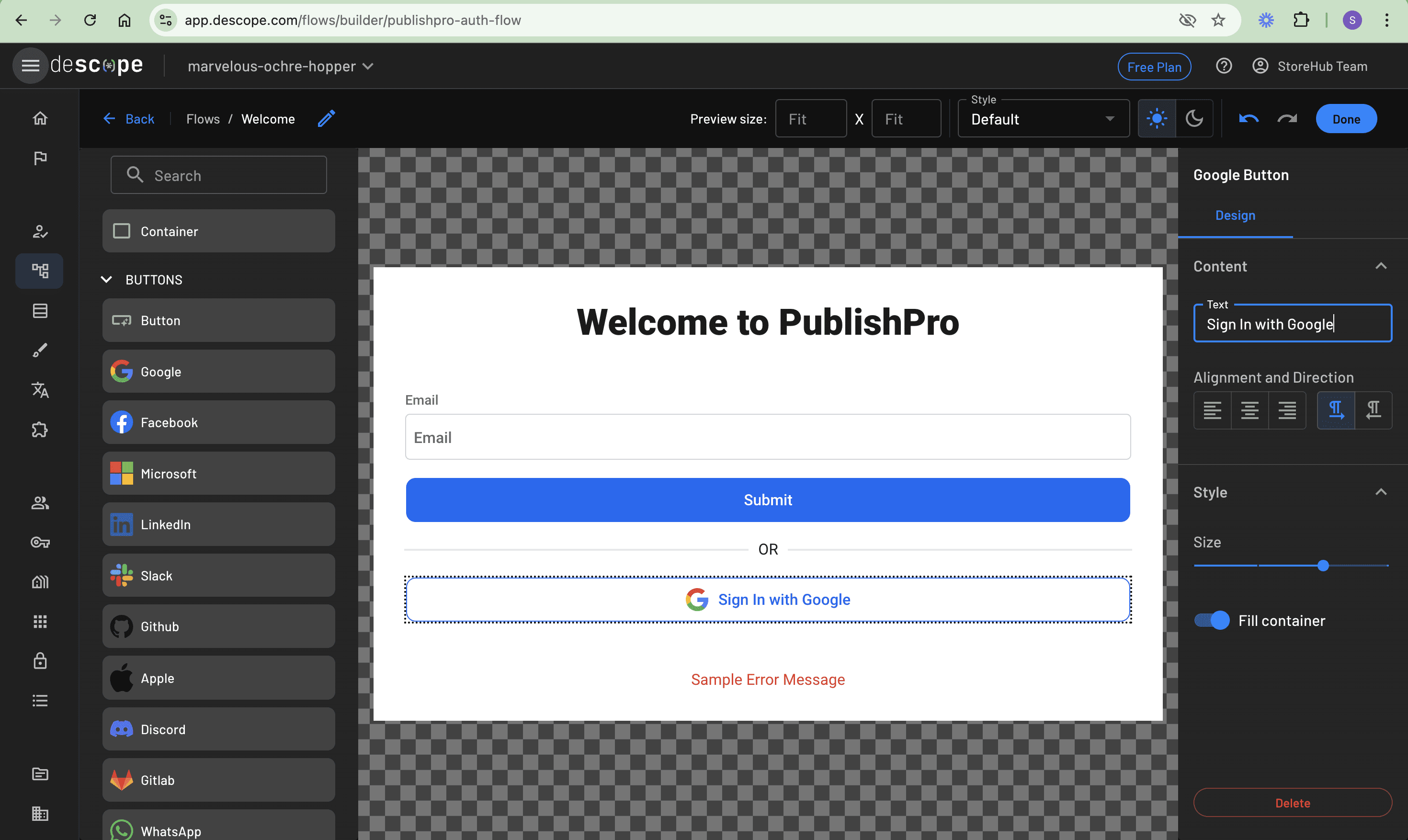Click the undo arrow icon
This screenshot has height=840, width=1408.
pyautogui.click(x=1249, y=118)
